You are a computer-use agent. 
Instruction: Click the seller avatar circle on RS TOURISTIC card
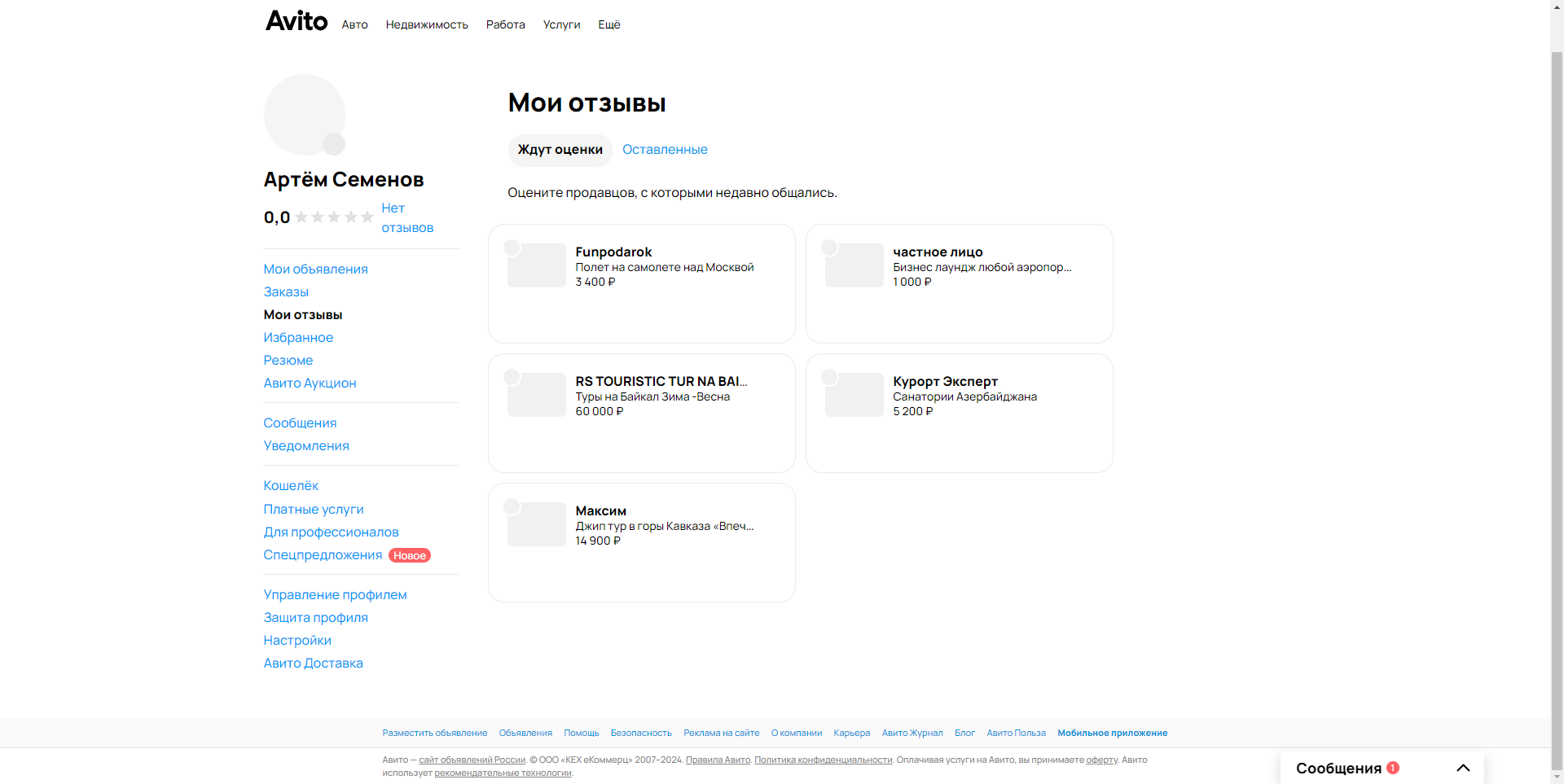512,377
